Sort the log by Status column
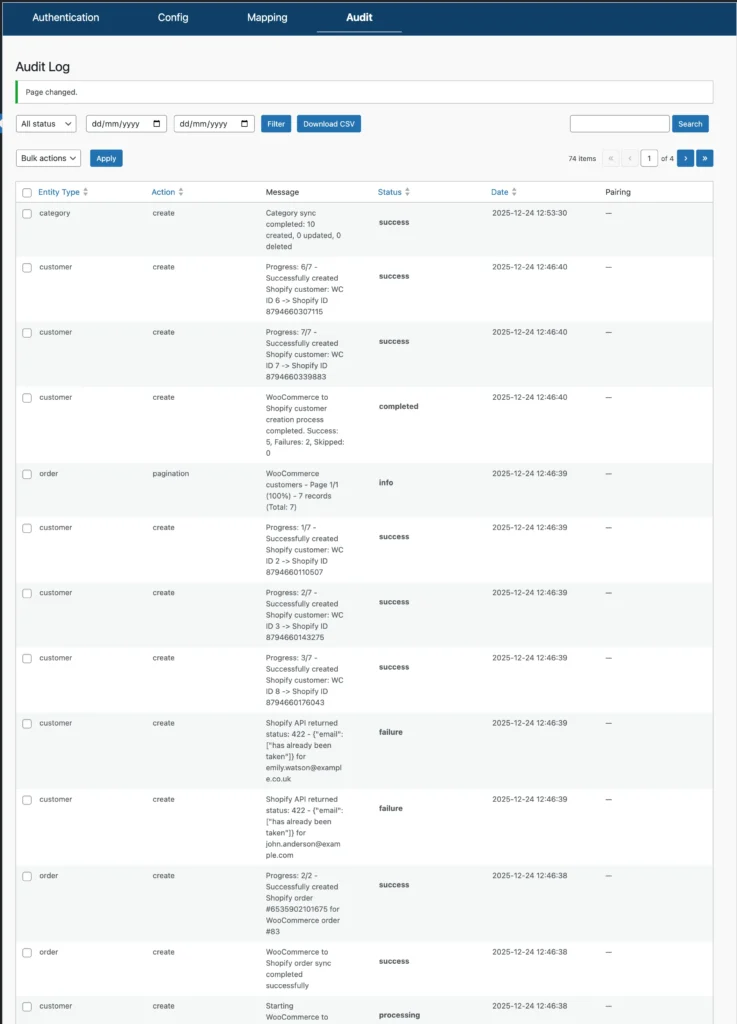This screenshot has height=1024, width=737. point(389,191)
